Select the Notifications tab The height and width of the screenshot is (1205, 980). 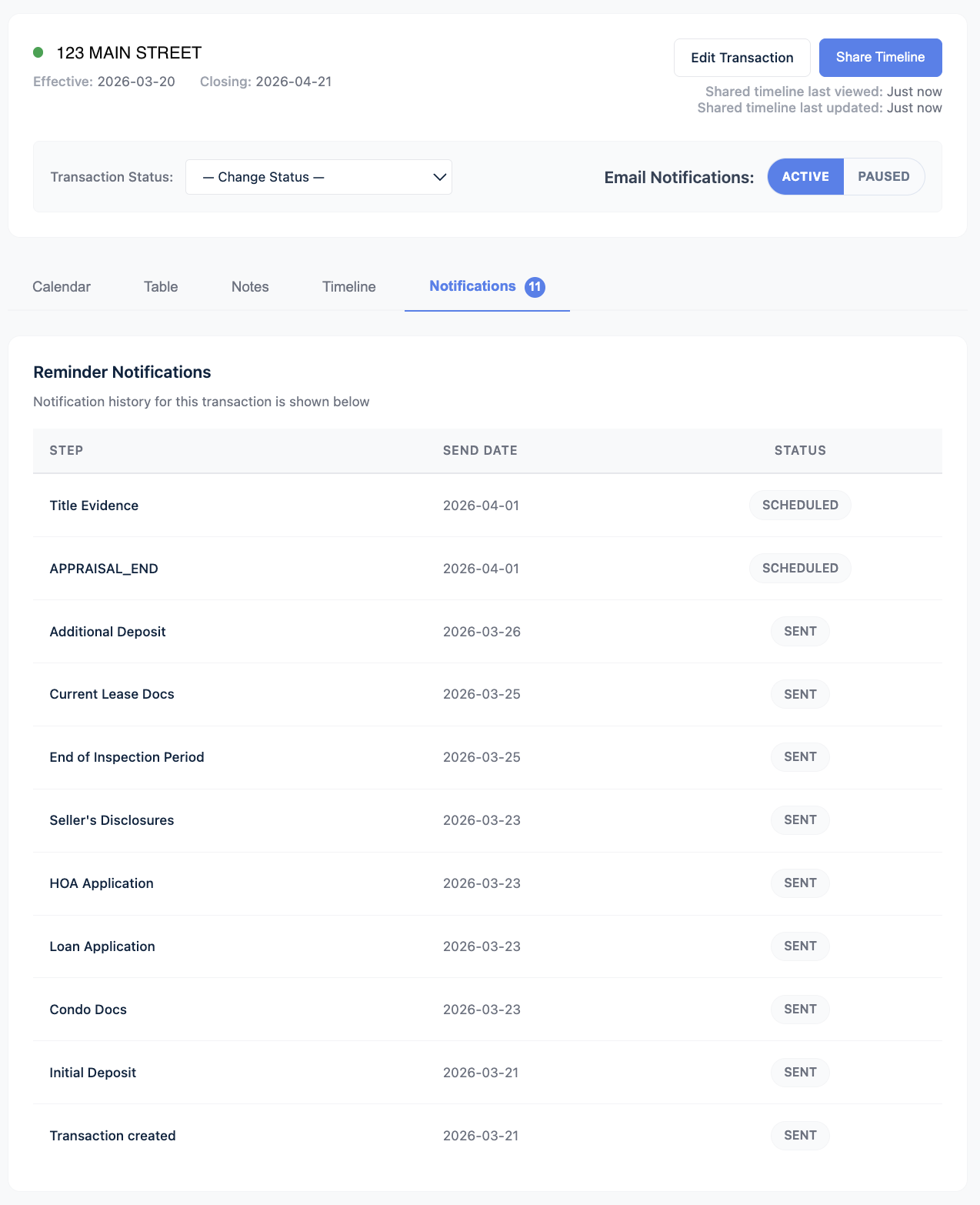click(x=472, y=286)
